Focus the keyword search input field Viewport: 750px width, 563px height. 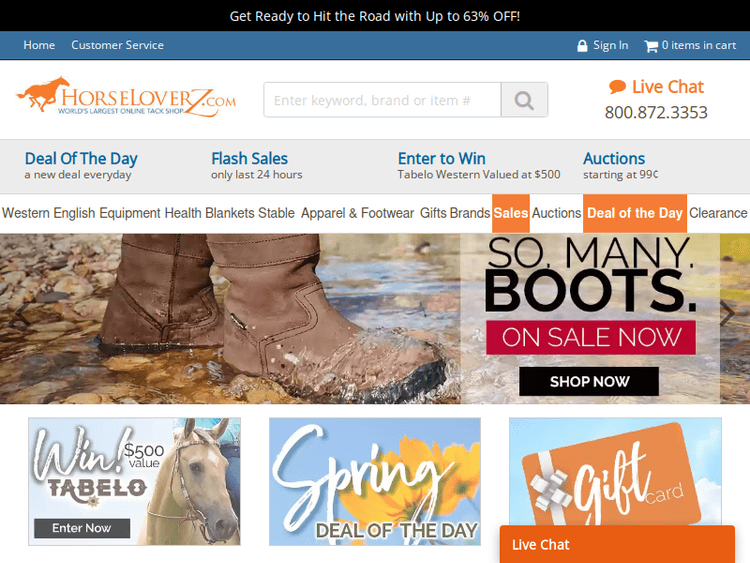click(382, 100)
